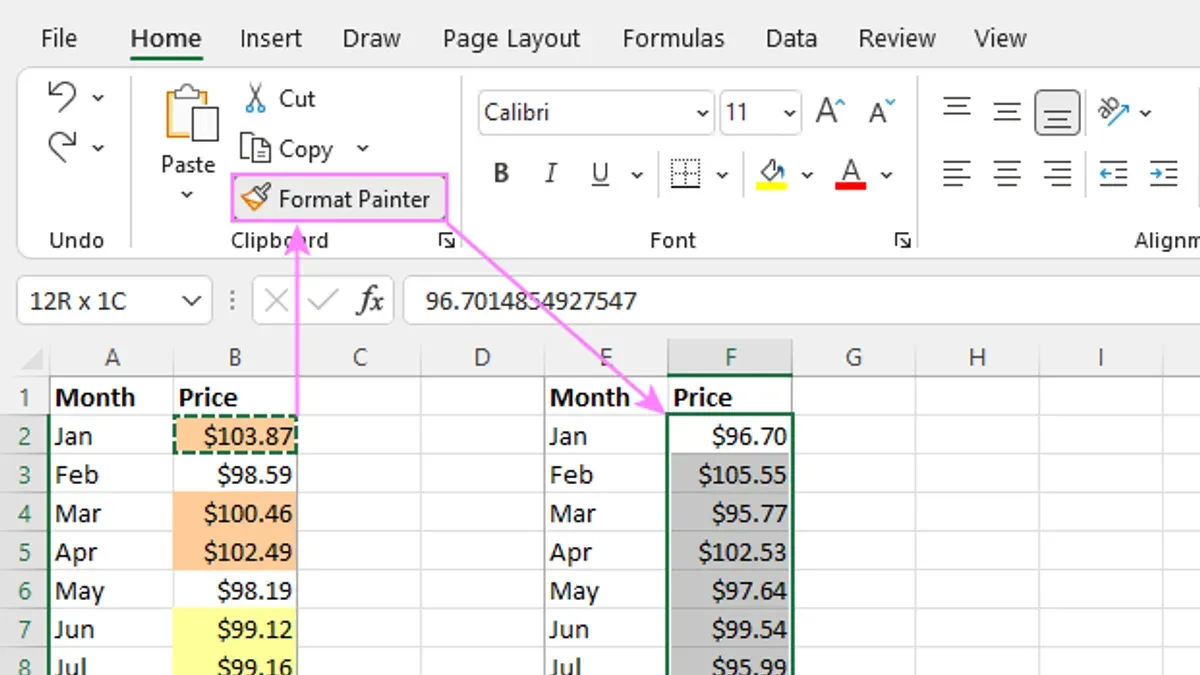Screen dimensions: 1200x675
Task: Open the Page Layout tab
Action: click(511, 39)
